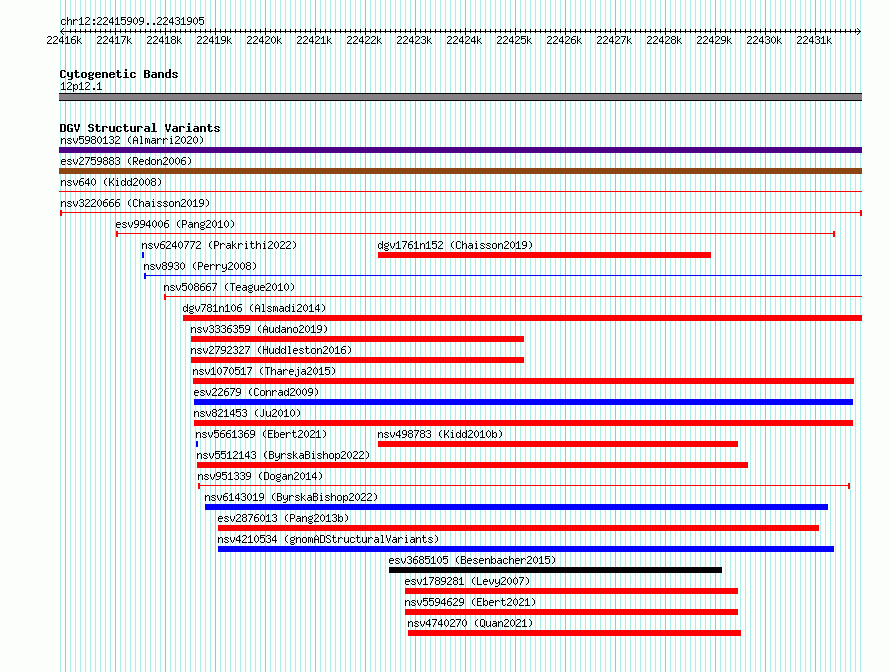Open esv22679 (Conrad2009) variant label
The image size is (890, 672).
(x=256, y=392)
